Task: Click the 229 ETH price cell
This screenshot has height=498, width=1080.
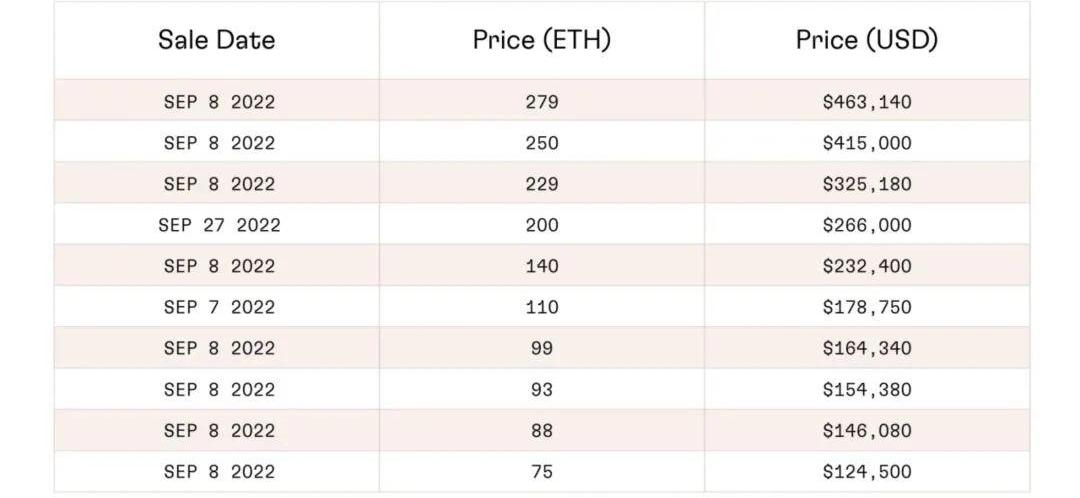Action: point(541,184)
